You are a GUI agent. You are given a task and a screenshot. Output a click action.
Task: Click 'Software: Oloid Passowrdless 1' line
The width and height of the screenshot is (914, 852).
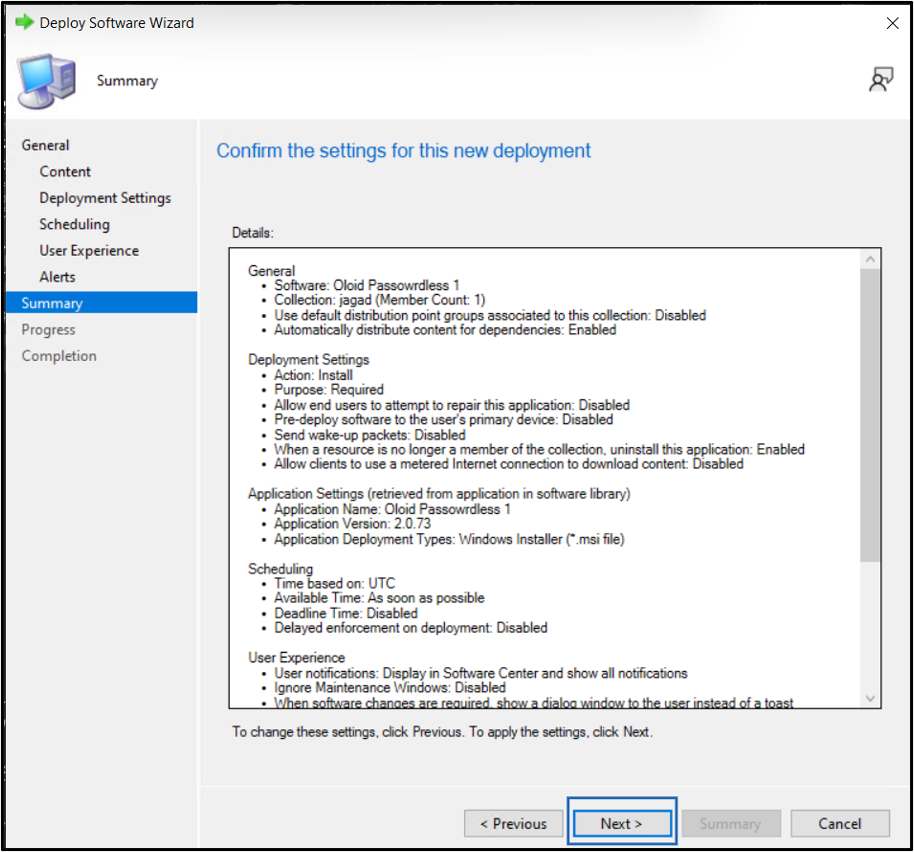(367, 285)
